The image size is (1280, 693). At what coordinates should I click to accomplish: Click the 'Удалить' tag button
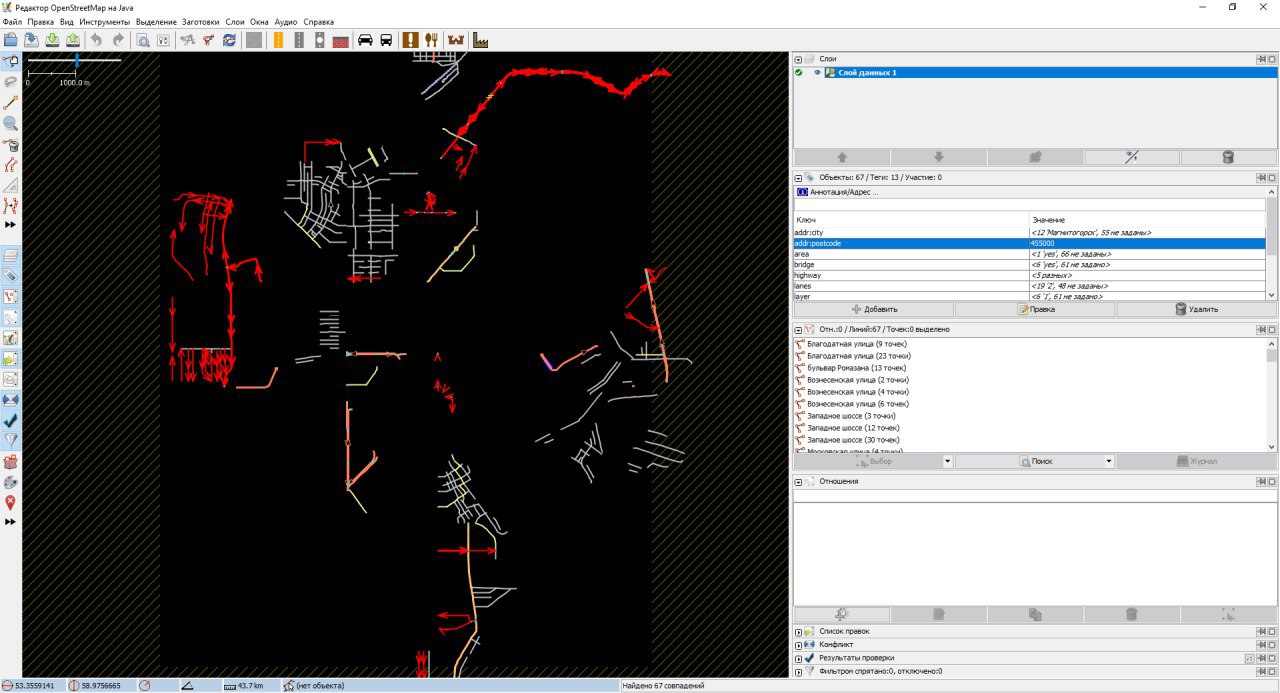tap(1196, 310)
